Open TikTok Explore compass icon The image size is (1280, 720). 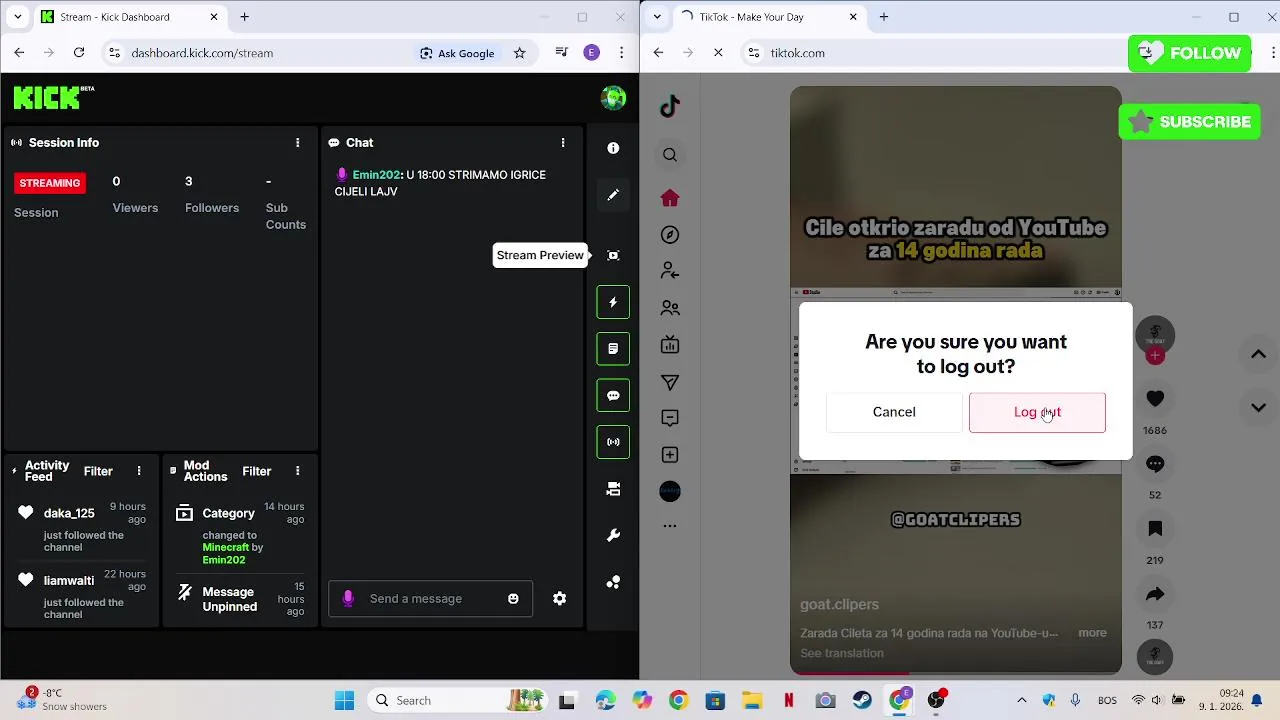tap(670, 235)
